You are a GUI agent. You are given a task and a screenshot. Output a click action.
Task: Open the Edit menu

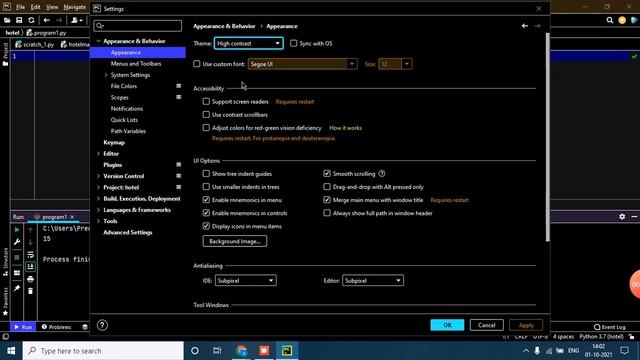click(x=36, y=7)
